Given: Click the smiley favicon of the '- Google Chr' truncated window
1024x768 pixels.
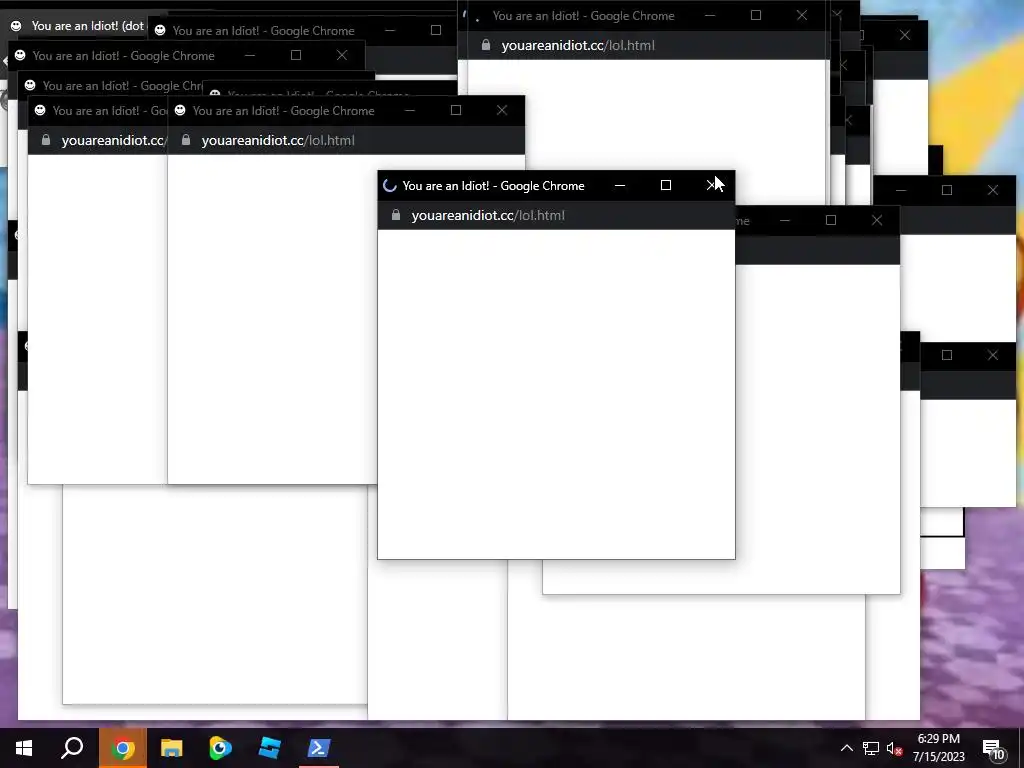Looking at the screenshot, I should click(30, 86).
